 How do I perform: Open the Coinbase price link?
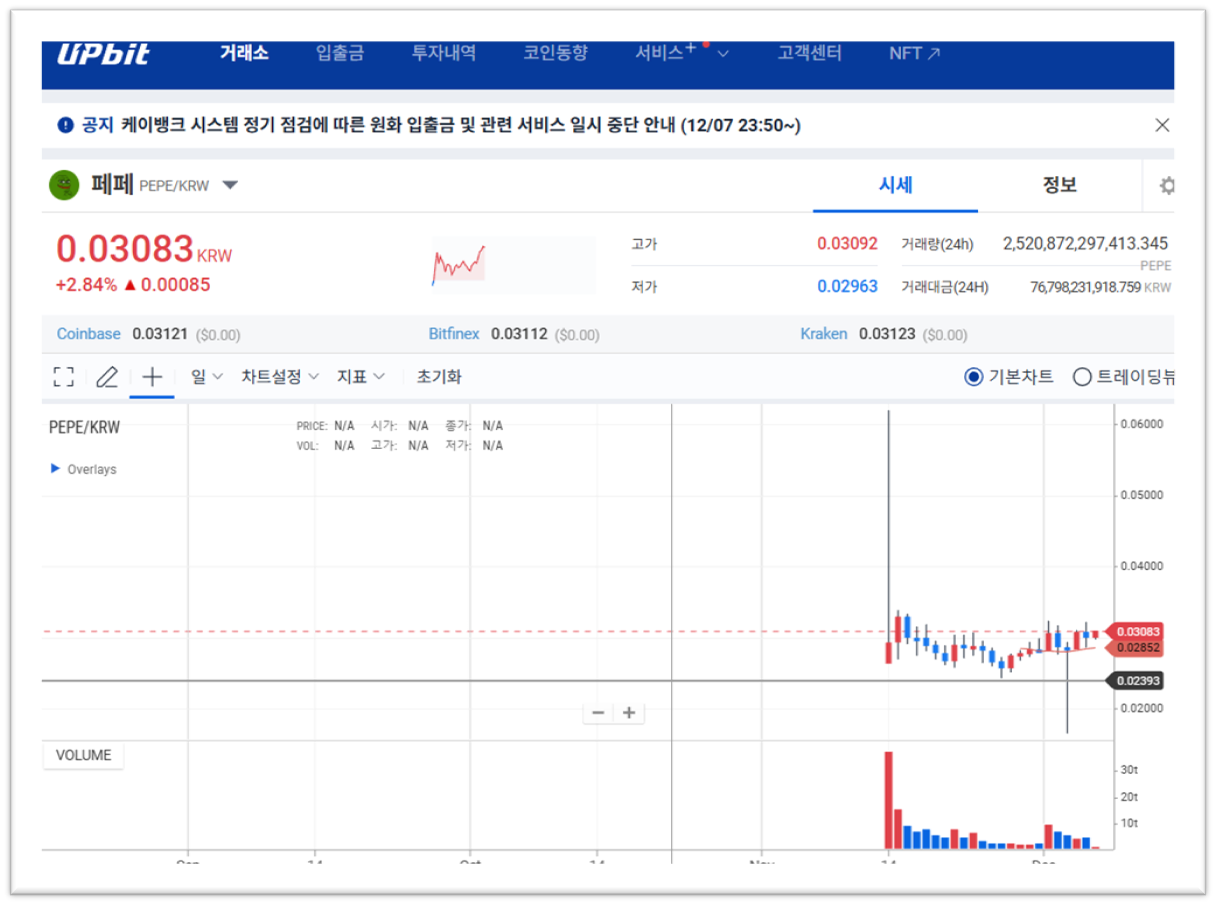coord(88,334)
